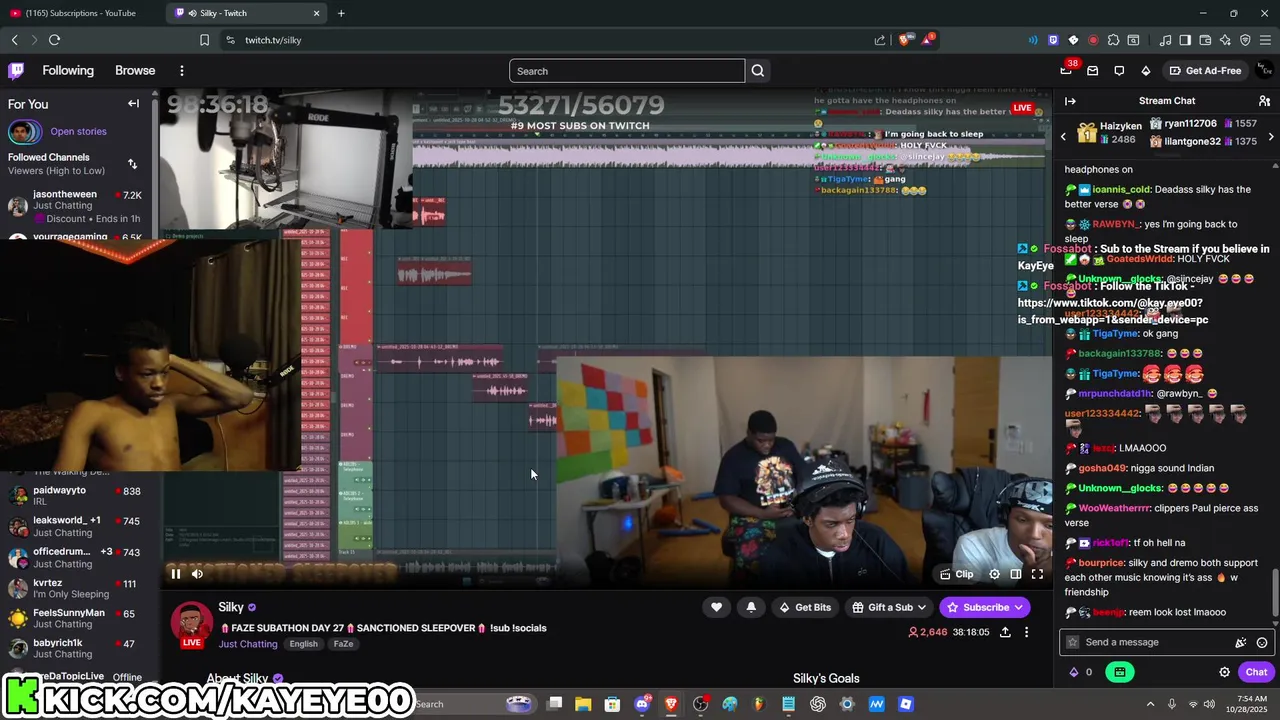The width and height of the screenshot is (1280, 720).
Task: Follow heart icon for Silky
Action: tap(716, 607)
